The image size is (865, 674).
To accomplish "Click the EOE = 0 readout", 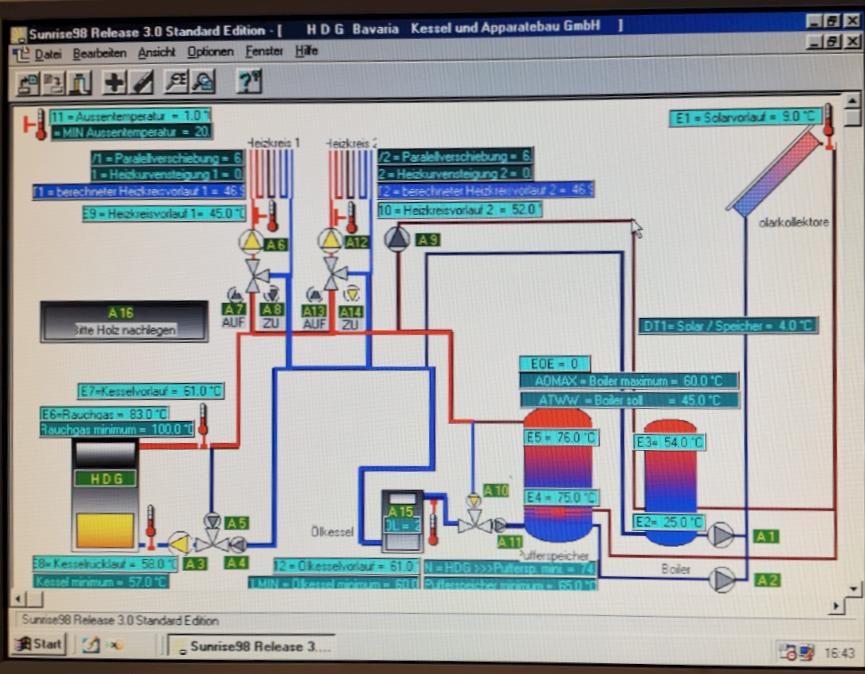I will pos(554,364).
